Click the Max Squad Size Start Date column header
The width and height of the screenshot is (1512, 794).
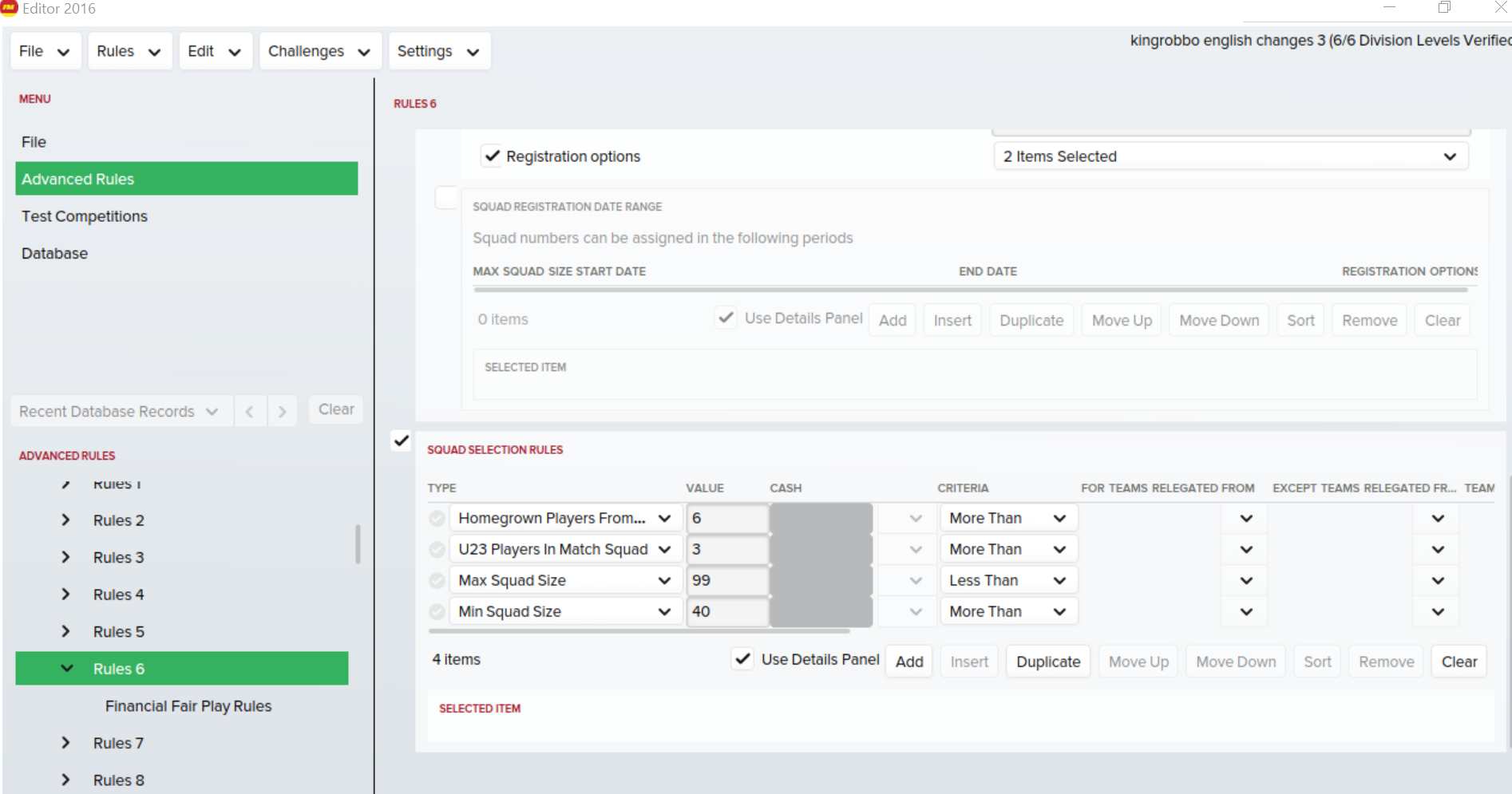tap(559, 271)
